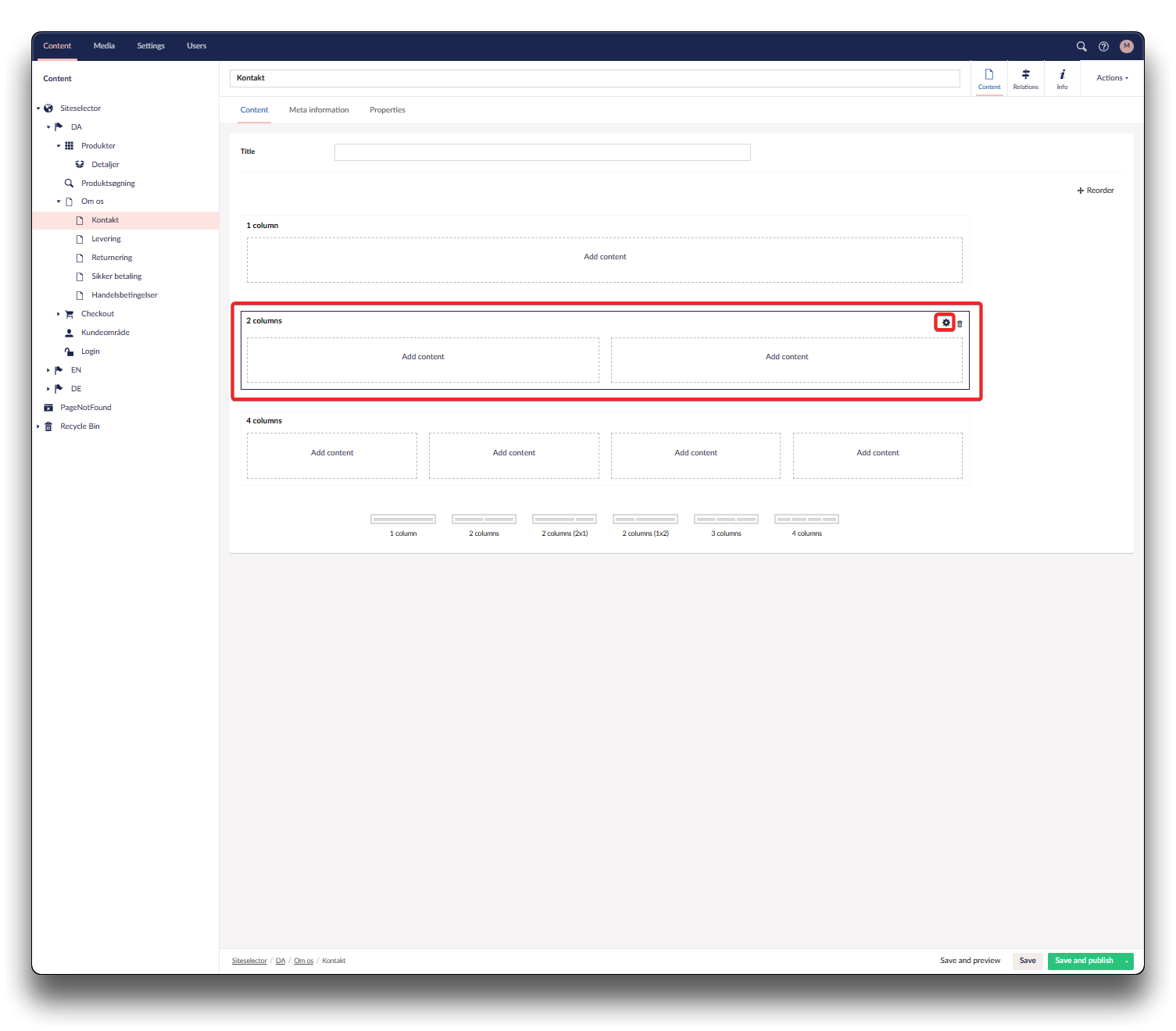This screenshot has height=1031, width=1176.
Task: Delete the 2 columns row with trash icon
Action: pyautogui.click(x=960, y=323)
